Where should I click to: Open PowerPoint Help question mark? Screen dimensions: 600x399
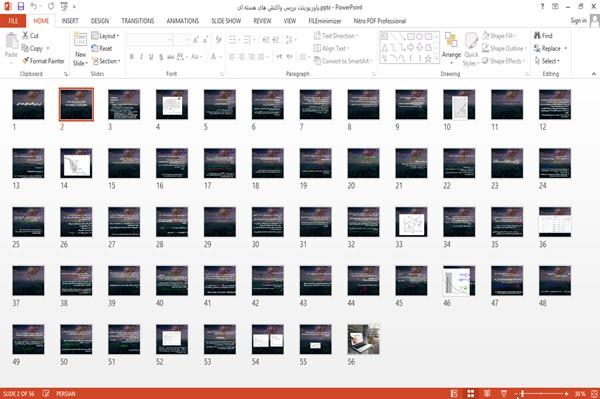(542, 7)
